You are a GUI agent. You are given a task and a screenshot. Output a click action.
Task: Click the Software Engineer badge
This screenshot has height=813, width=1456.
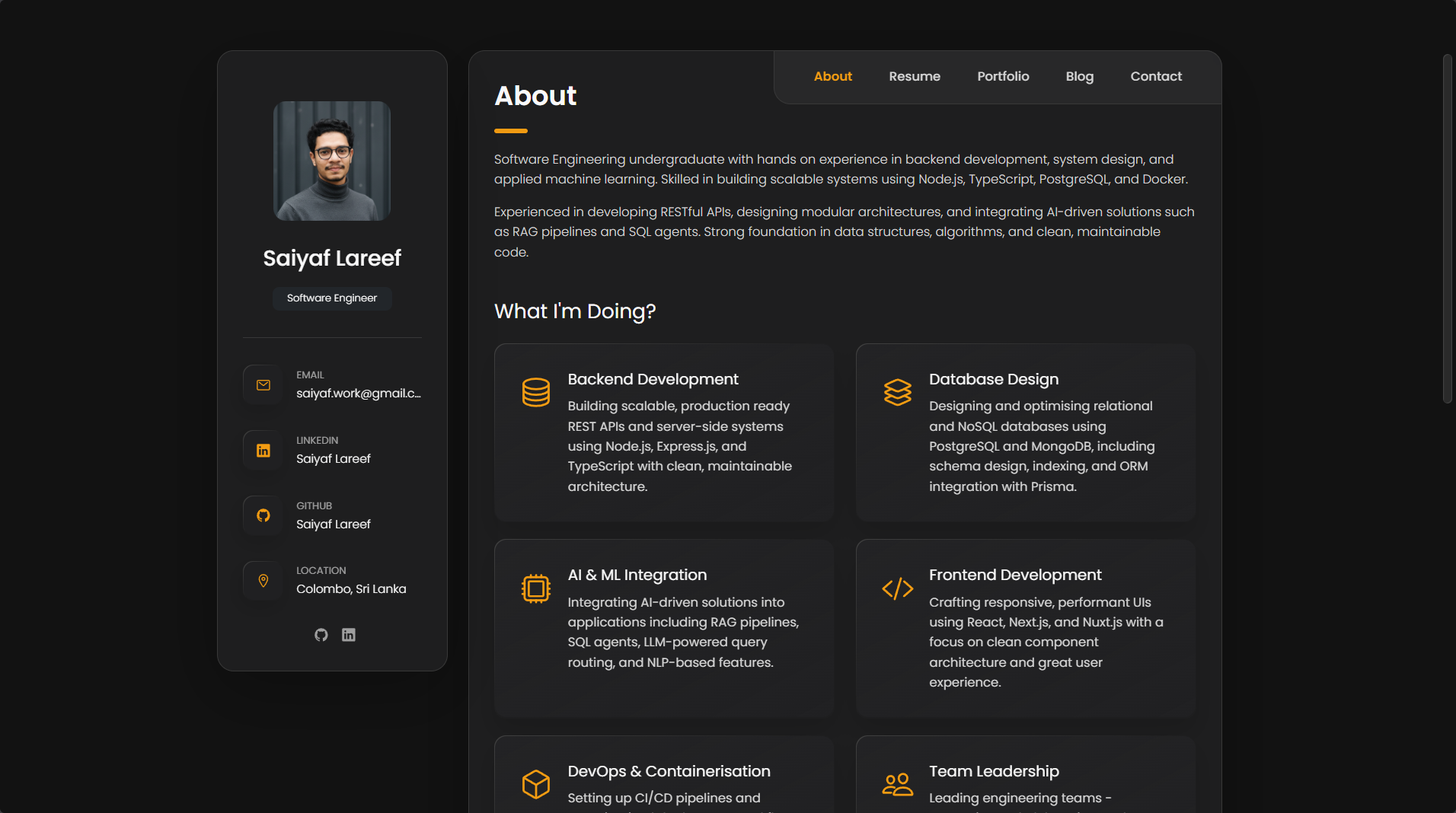point(332,298)
